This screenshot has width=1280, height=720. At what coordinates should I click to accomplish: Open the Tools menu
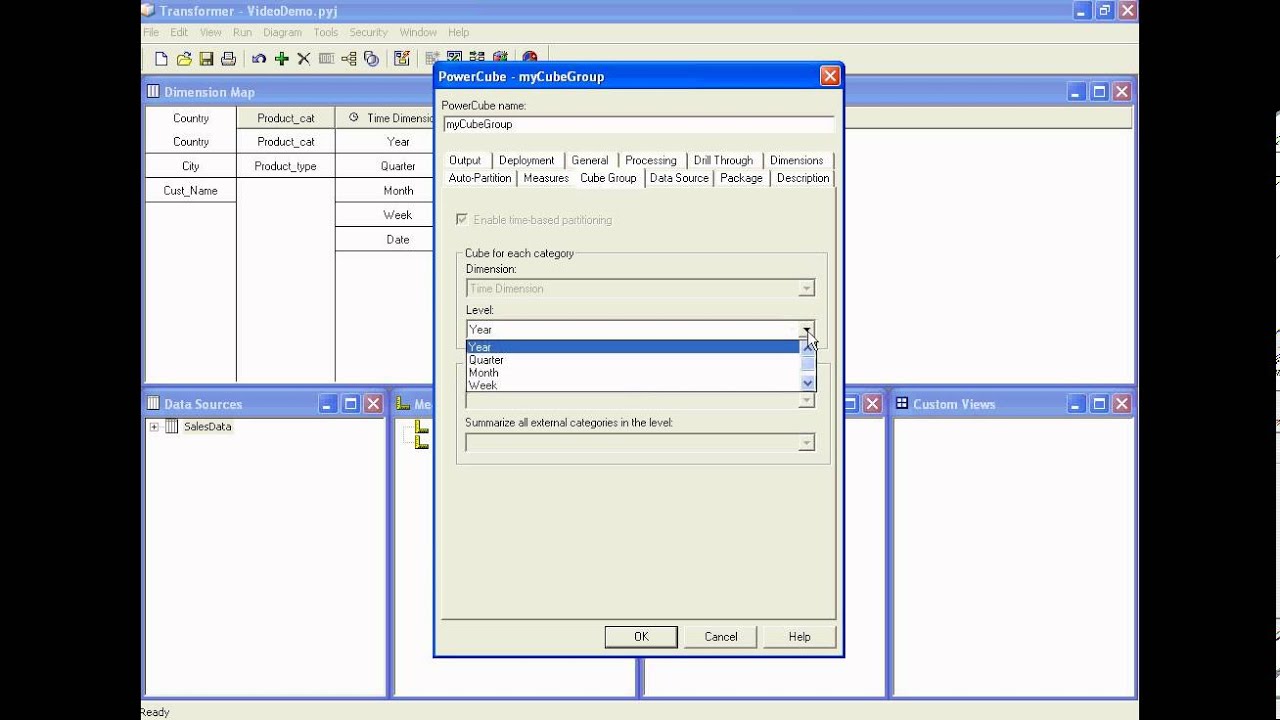(x=326, y=32)
